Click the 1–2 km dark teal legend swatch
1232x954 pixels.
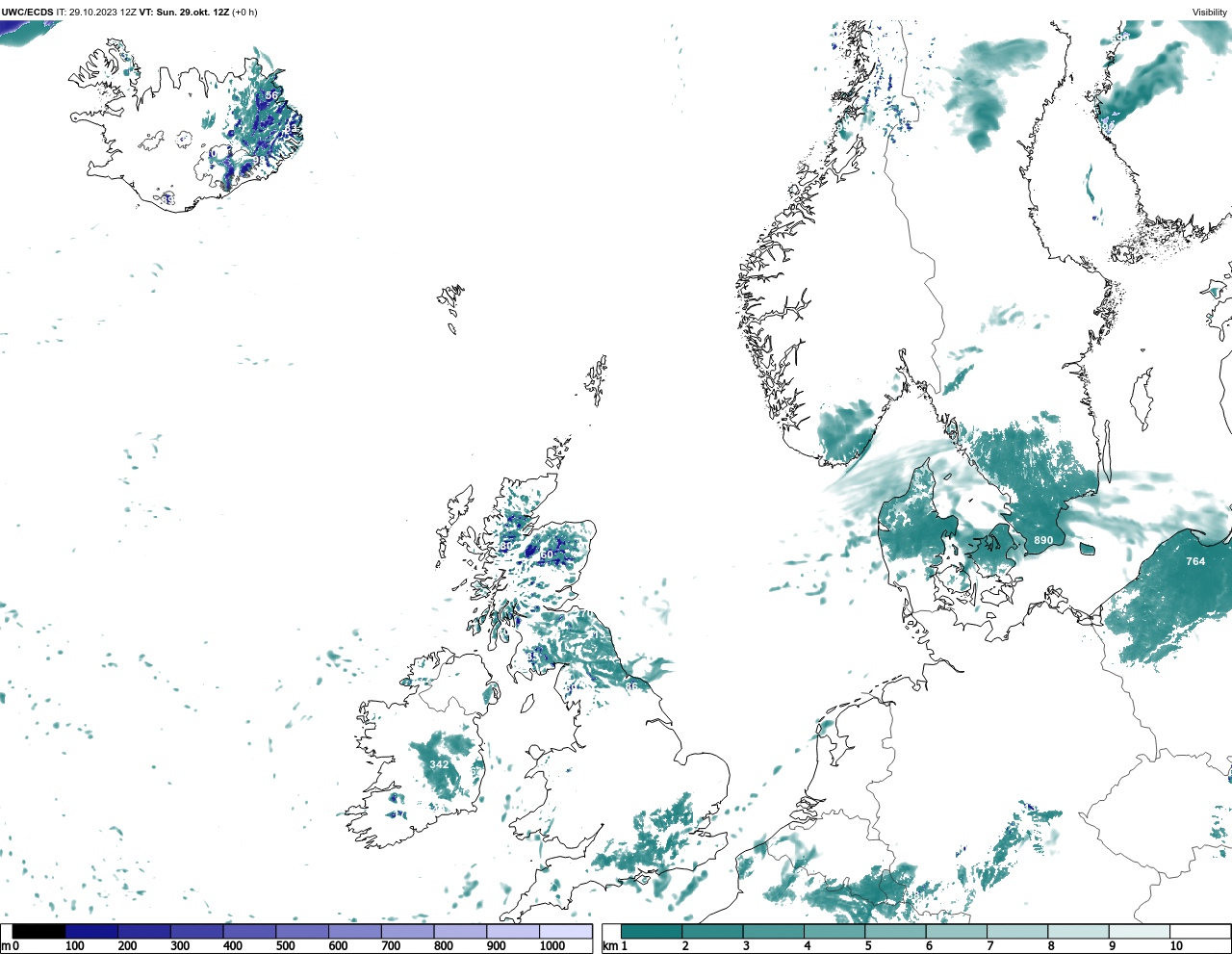click(652, 931)
